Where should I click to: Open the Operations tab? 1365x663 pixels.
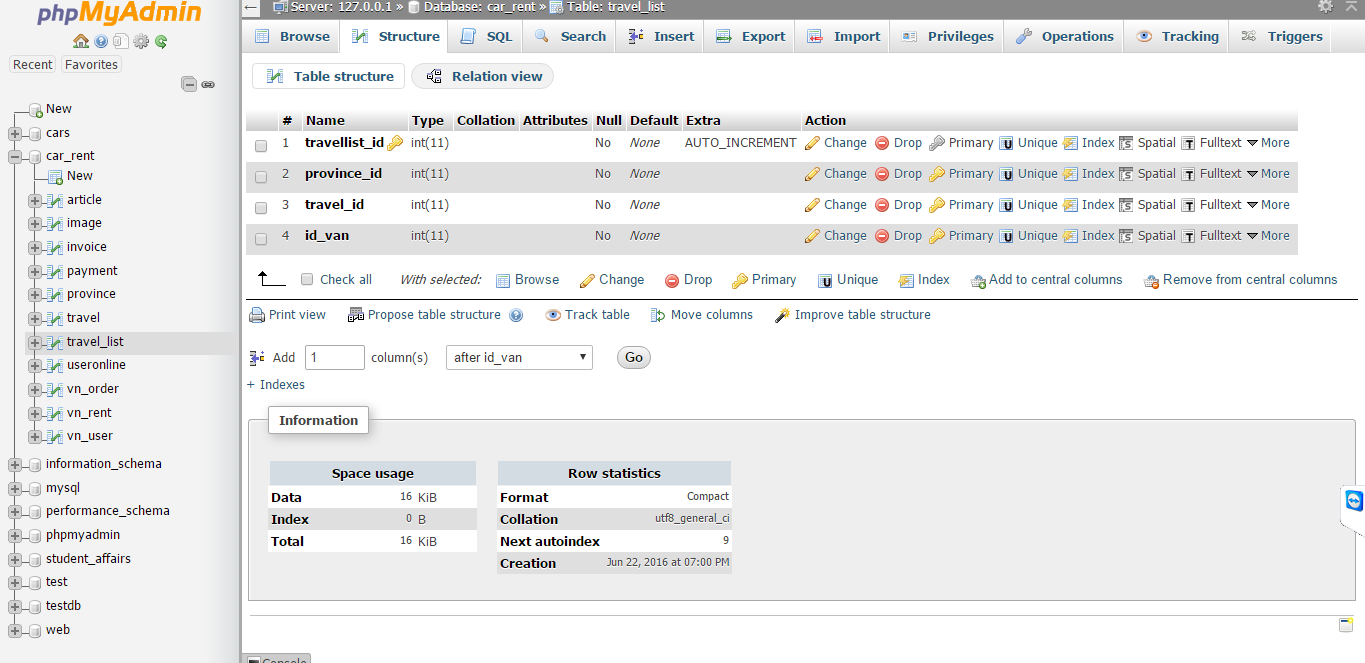point(1064,37)
